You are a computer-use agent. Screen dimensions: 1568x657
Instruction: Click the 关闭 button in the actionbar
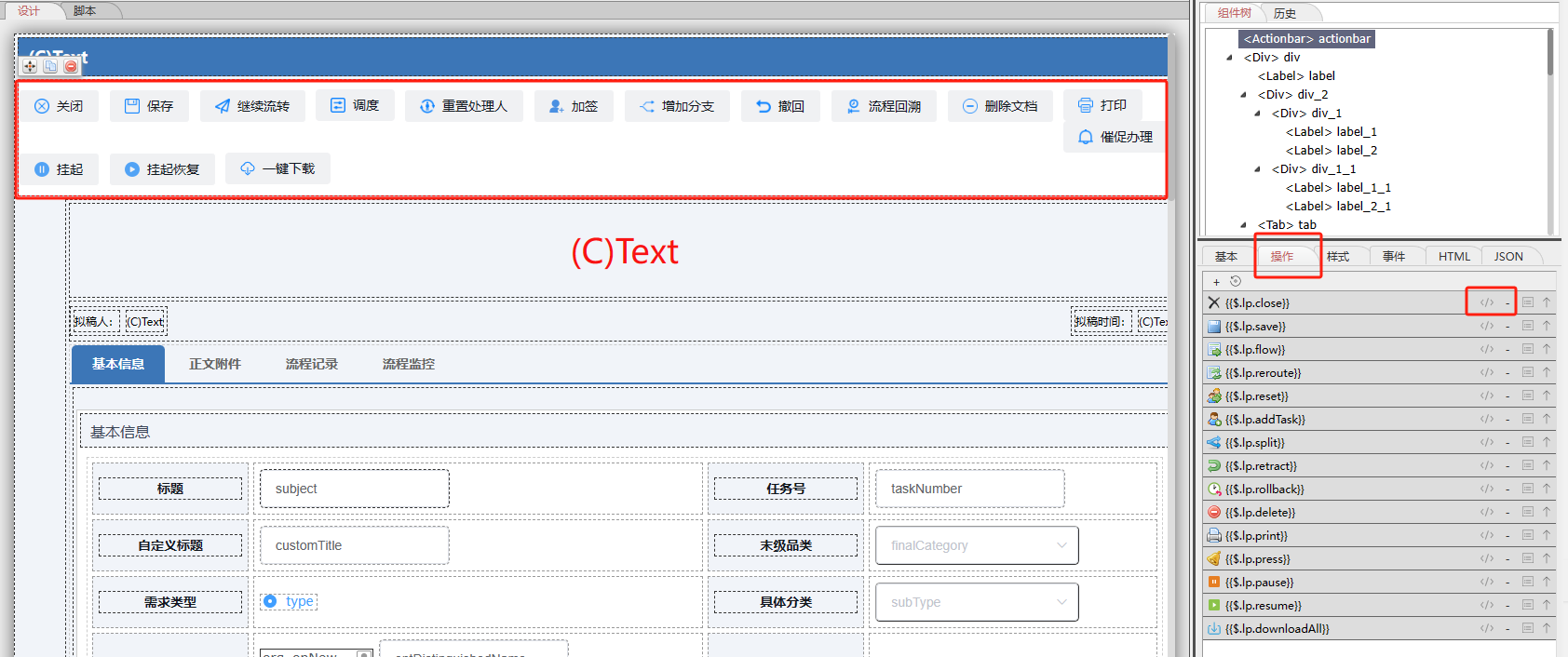pyautogui.click(x=59, y=106)
